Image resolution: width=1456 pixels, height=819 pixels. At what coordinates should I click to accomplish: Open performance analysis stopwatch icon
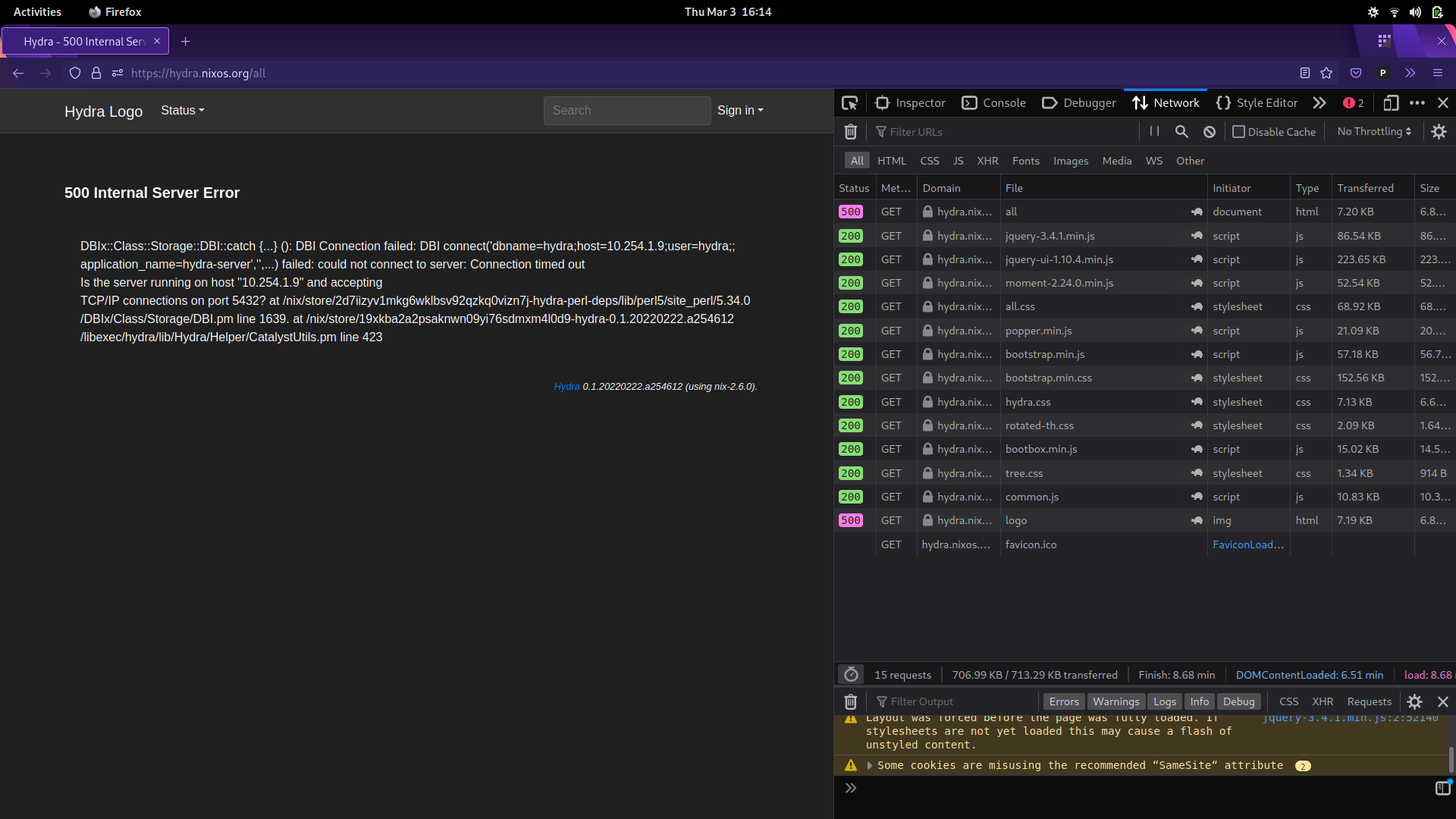coord(851,675)
